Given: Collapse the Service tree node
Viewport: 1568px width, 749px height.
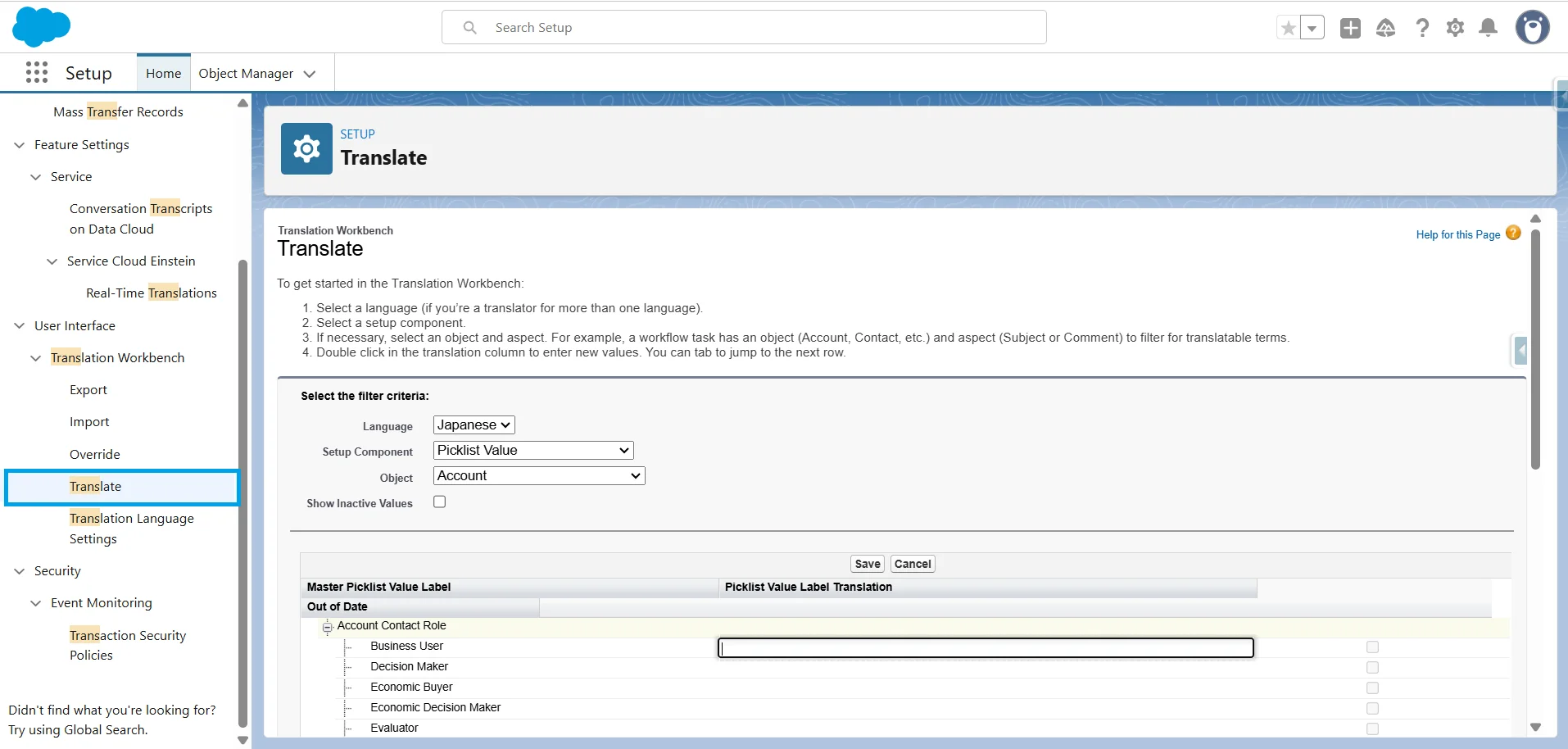Looking at the screenshot, I should pos(36,177).
